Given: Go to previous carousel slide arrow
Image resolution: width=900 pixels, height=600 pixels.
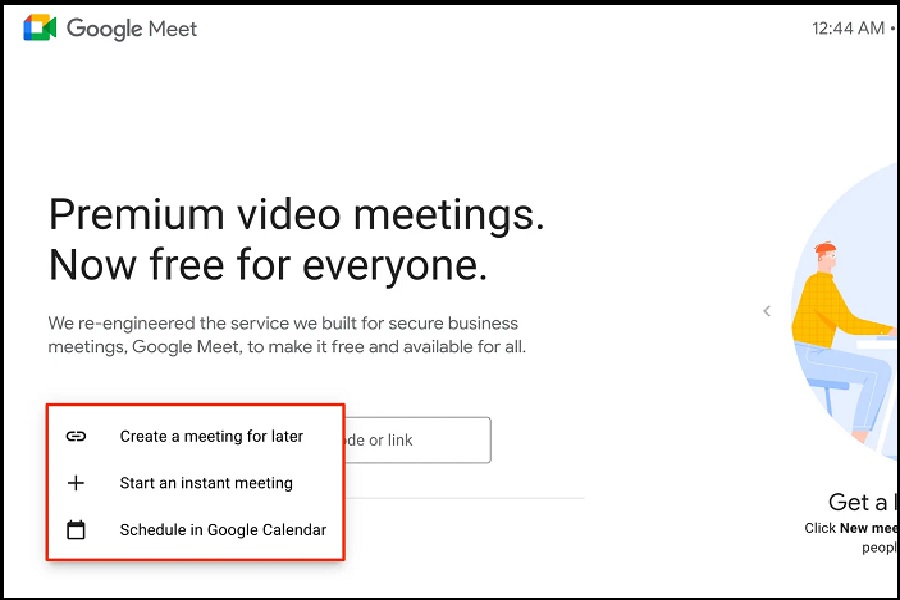Looking at the screenshot, I should click(x=767, y=311).
